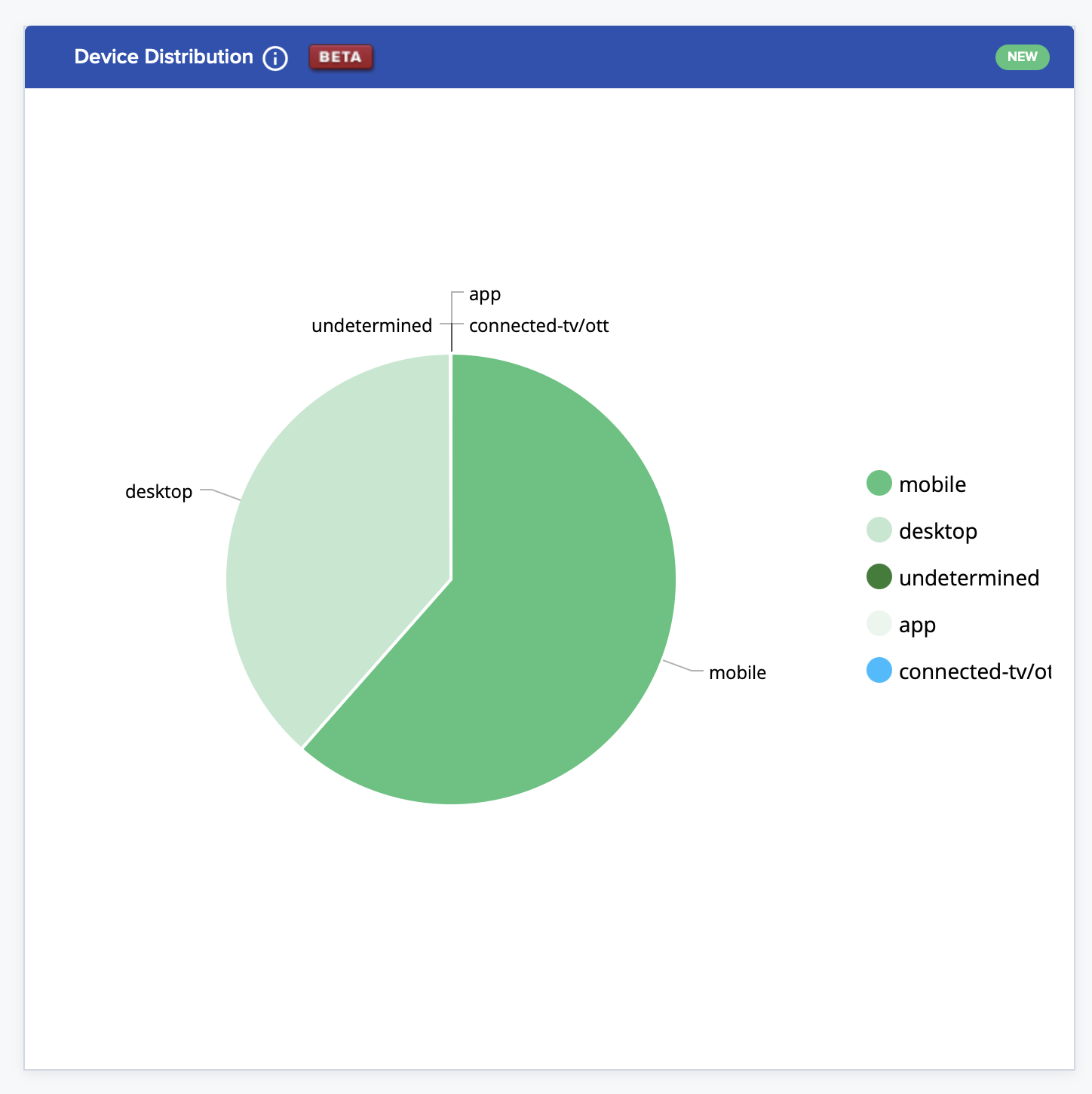1092x1094 pixels.
Task: Click the mobile legend color dot
Action: (879, 484)
